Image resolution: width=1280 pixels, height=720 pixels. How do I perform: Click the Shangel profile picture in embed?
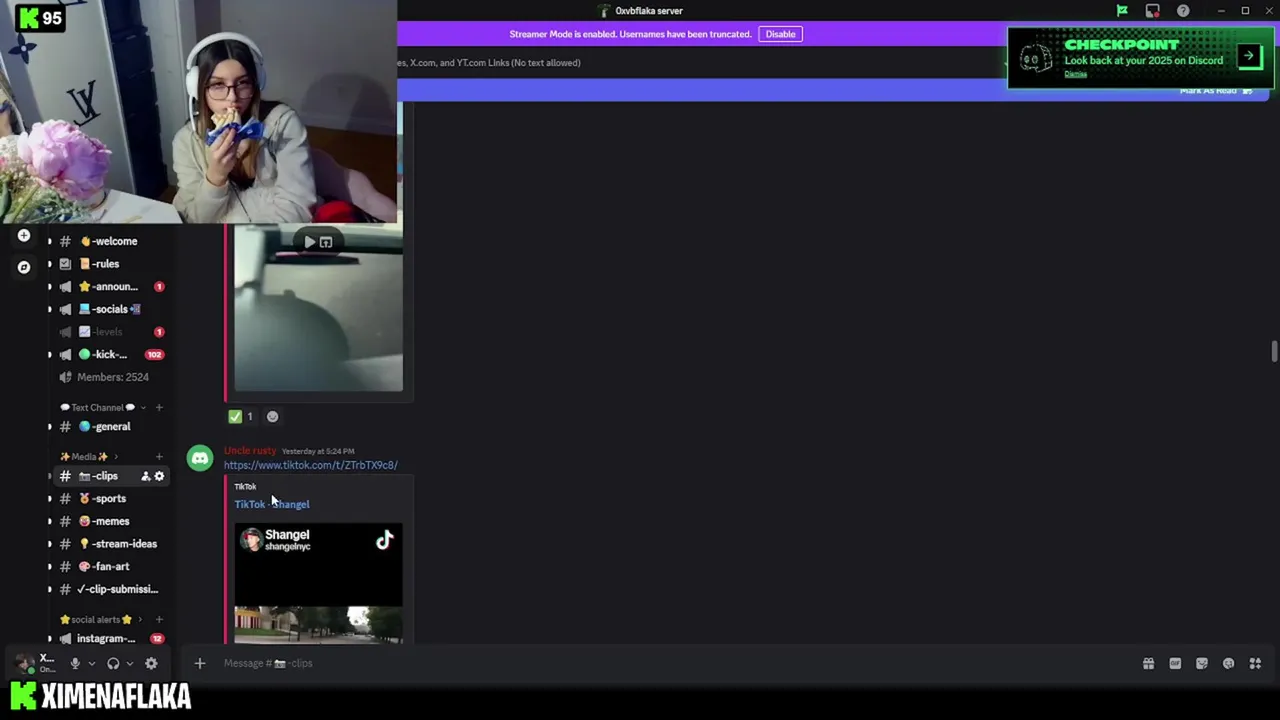(251, 540)
